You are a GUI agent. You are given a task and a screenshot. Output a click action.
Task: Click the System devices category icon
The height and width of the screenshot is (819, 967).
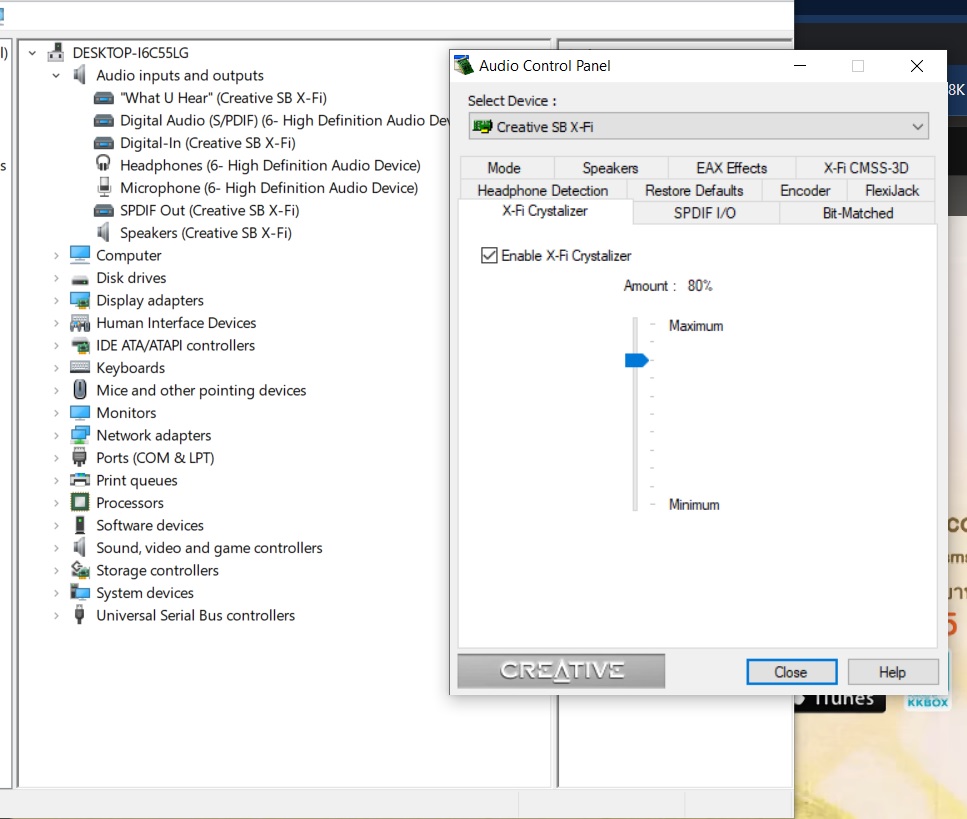[80, 593]
